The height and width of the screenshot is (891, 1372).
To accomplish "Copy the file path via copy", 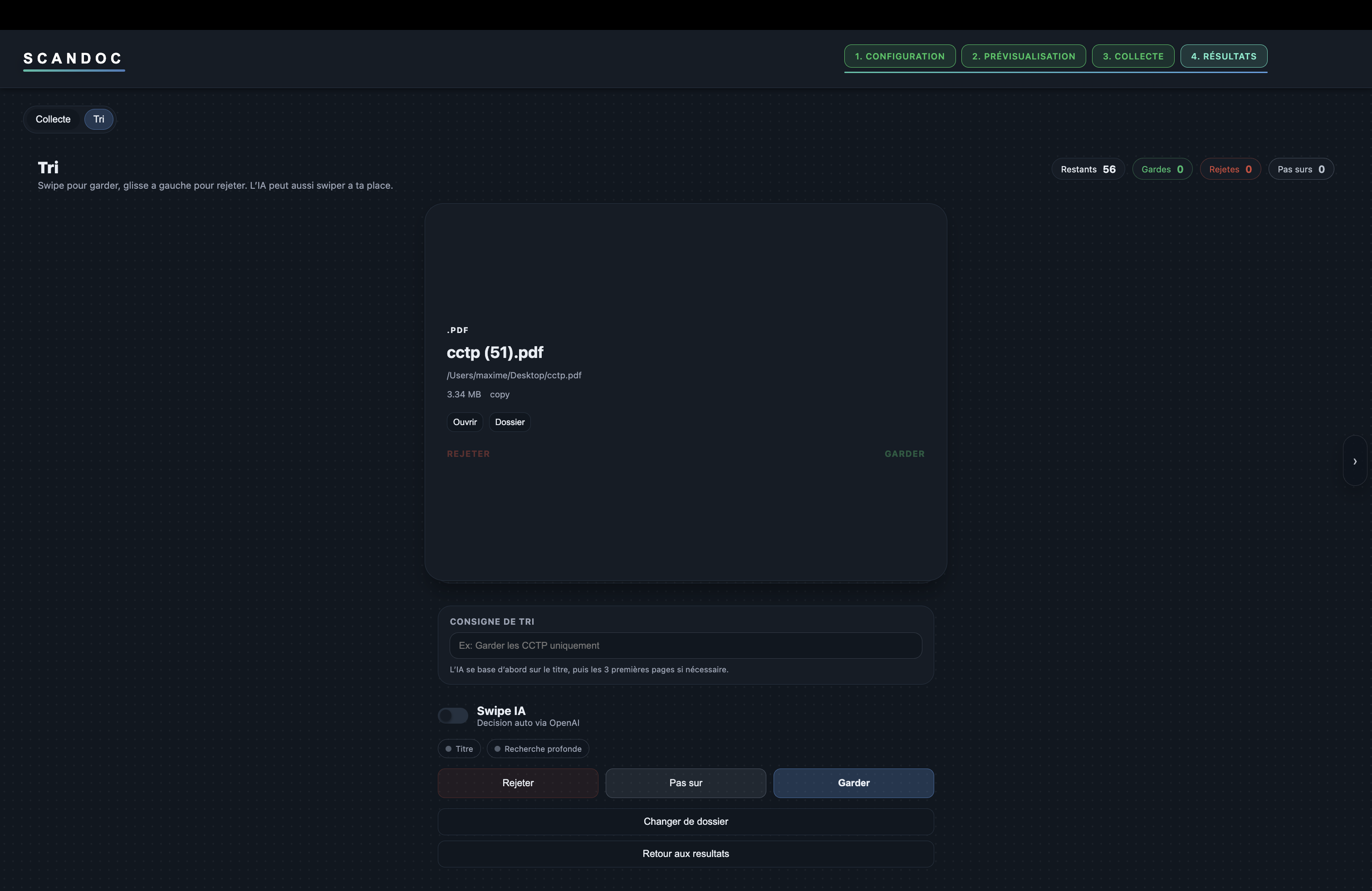I will tap(499, 394).
